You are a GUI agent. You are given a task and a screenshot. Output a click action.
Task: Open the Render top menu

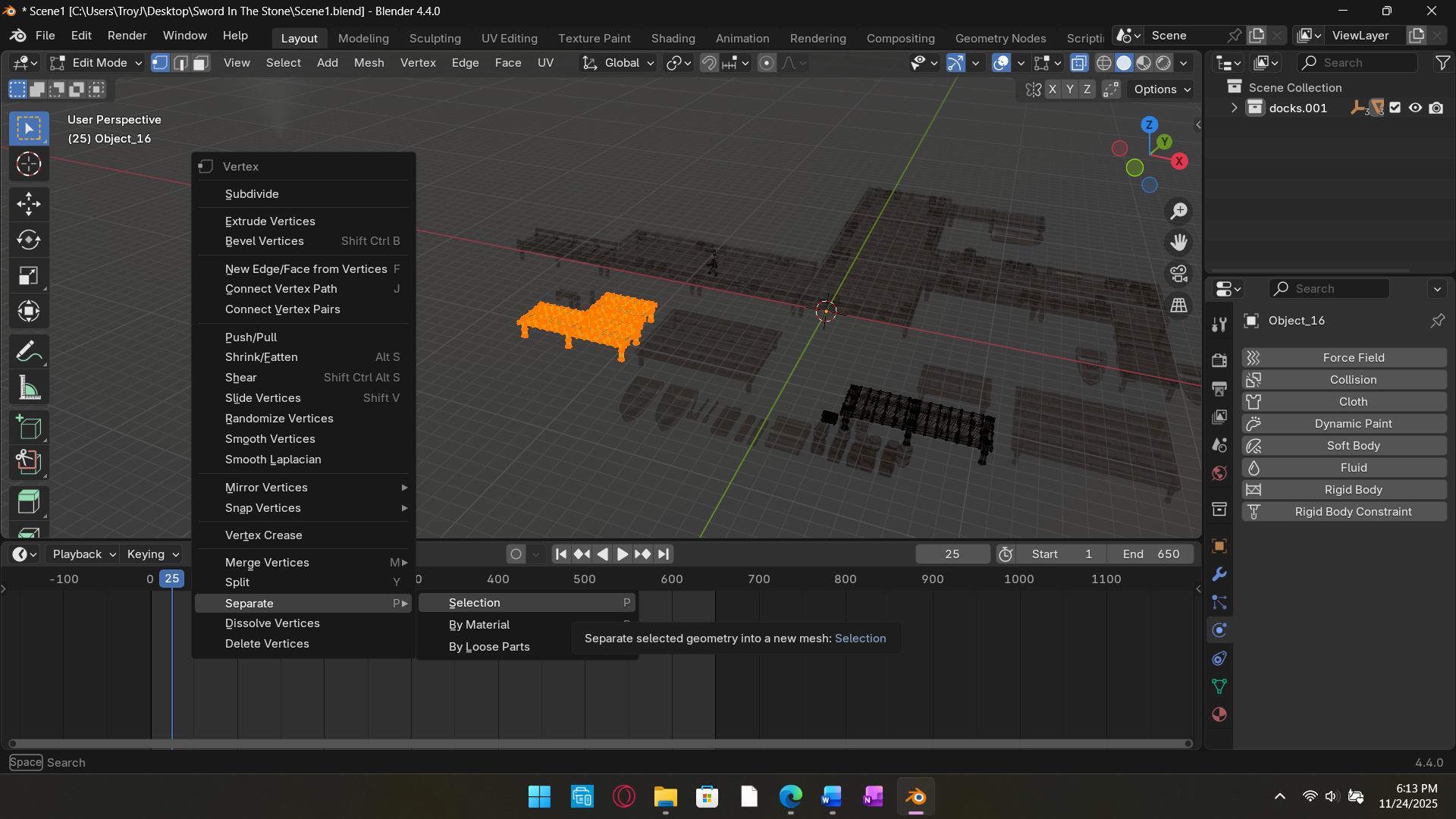tap(127, 36)
